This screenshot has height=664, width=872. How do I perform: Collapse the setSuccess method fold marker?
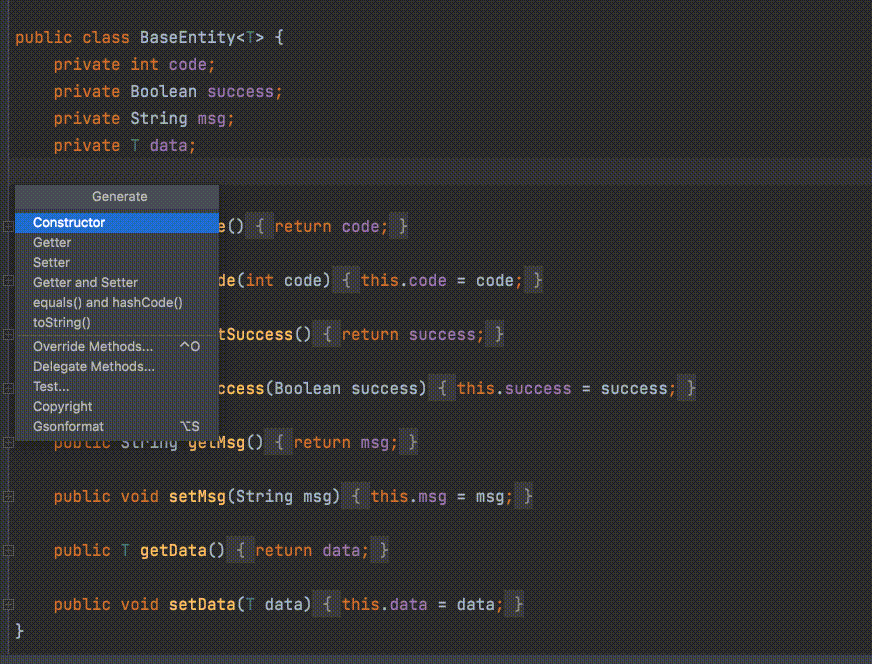tap(8, 388)
